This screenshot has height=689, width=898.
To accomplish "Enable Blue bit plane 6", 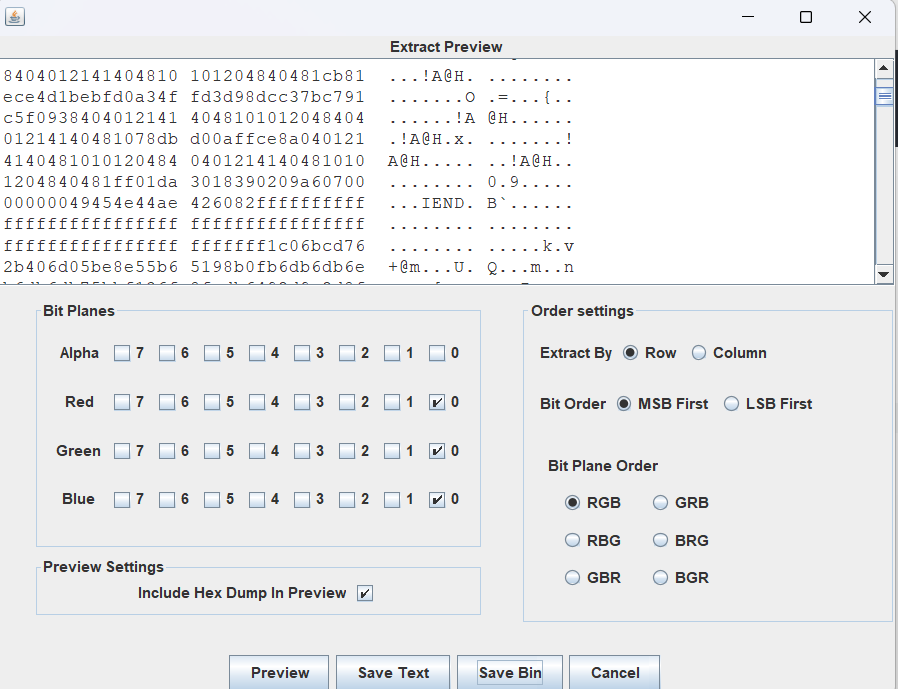I will pyautogui.click(x=167, y=499).
